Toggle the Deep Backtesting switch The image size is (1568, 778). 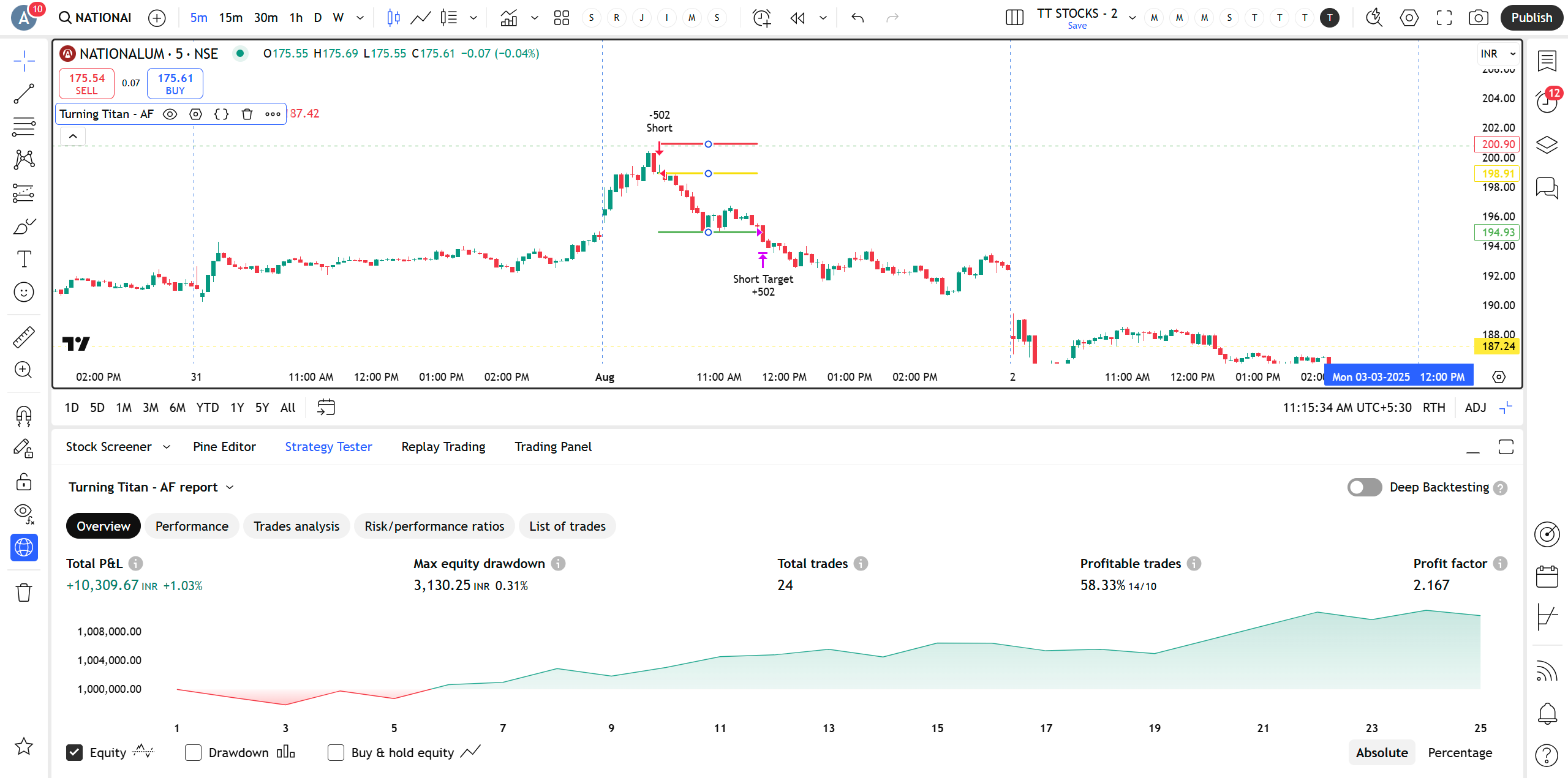(x=1364, y=487)
